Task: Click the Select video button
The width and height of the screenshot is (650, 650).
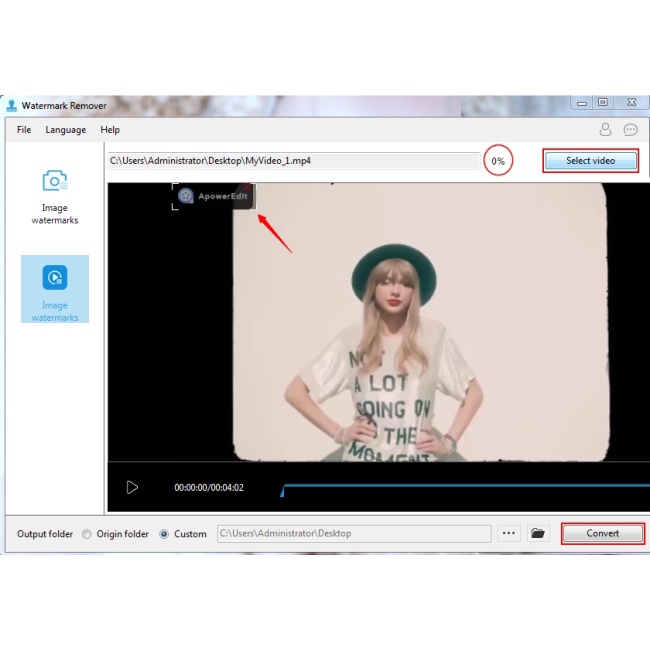Action: click(x=590, y=161)
